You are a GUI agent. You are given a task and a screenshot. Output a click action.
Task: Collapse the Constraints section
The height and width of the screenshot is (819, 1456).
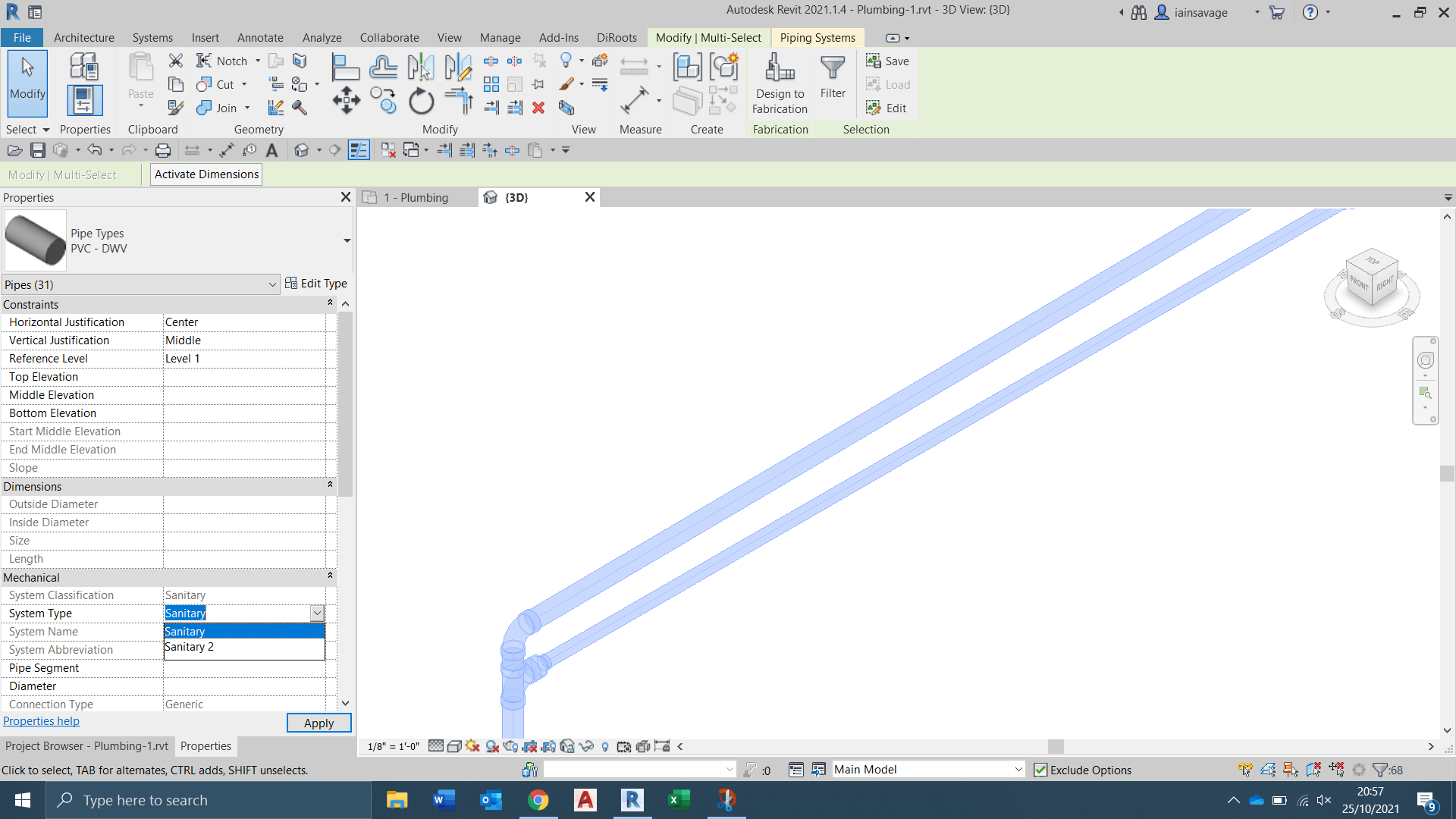(x=330, y=303)
